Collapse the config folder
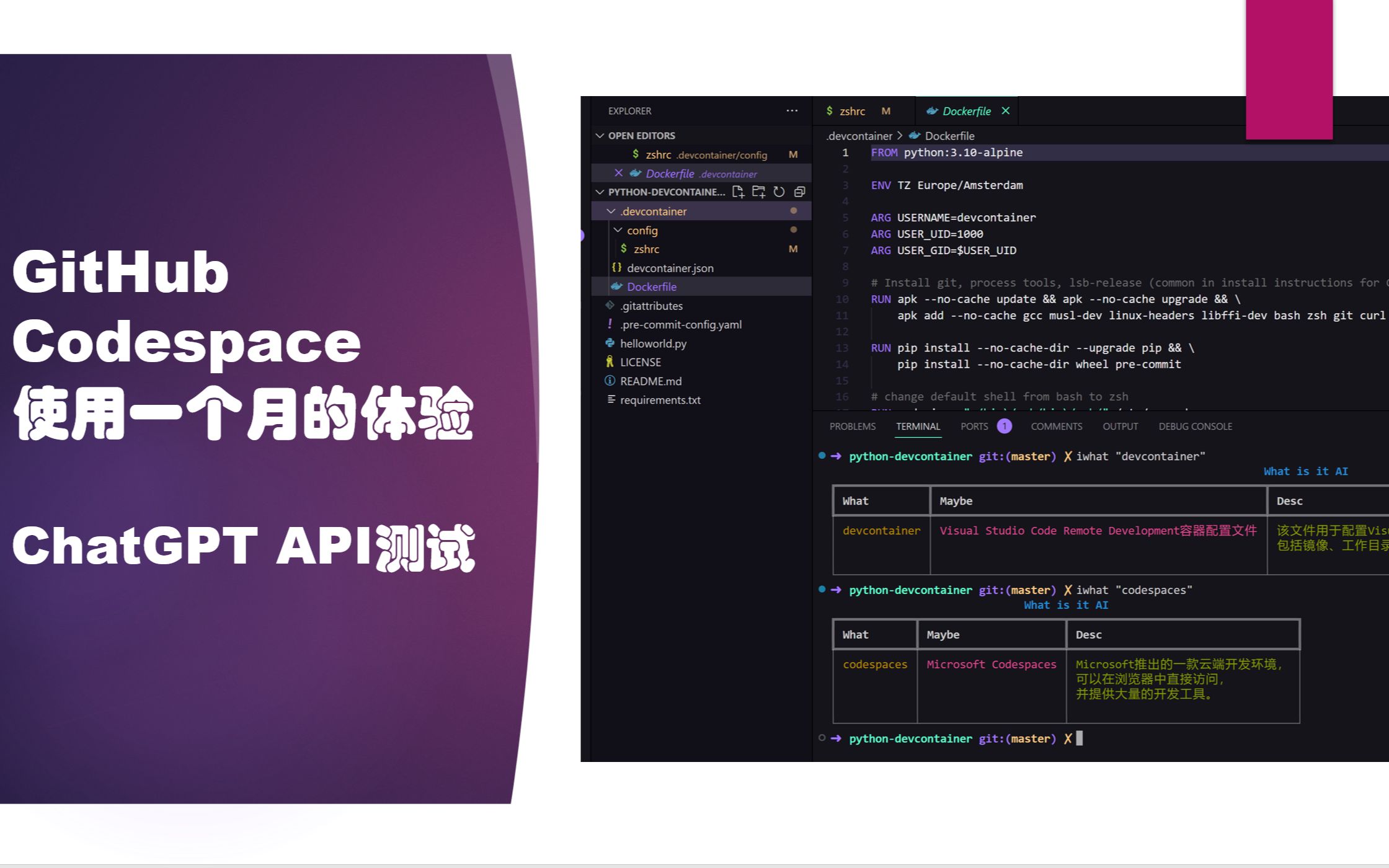The height and width of the screenshot is (868, 1389). point(618,230)
